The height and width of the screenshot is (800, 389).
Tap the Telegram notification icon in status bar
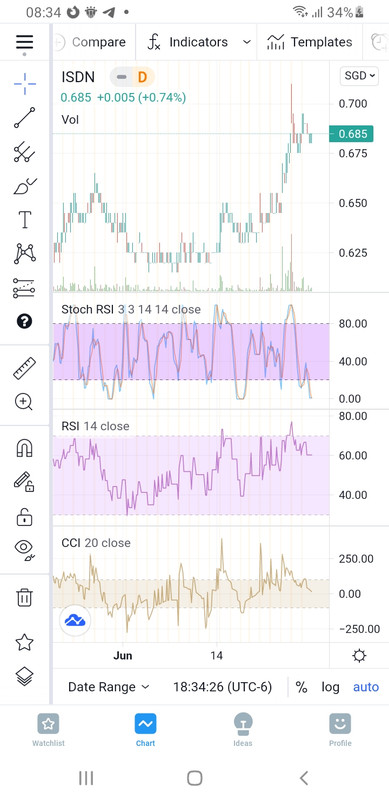point(110,12)
